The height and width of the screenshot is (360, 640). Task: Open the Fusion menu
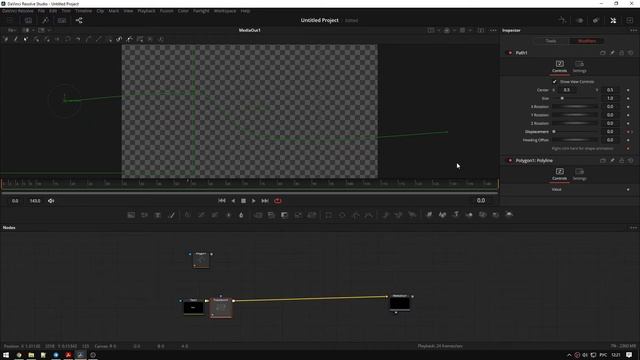pyautogui.click(x=167, y=11)
